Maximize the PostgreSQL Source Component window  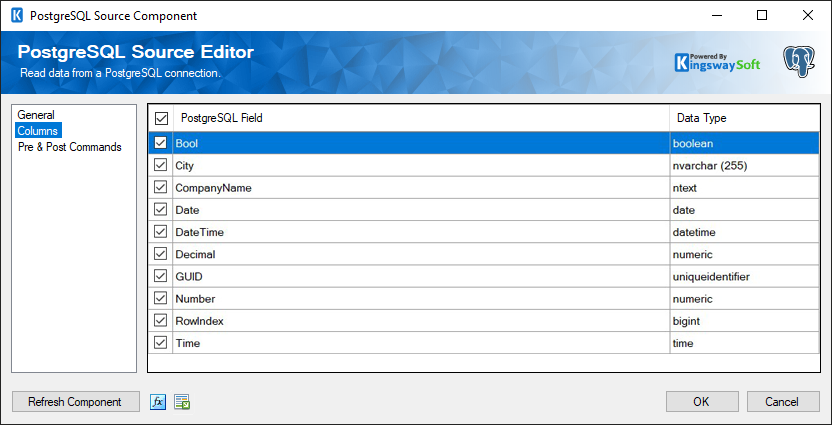click(x=762, y=15)
